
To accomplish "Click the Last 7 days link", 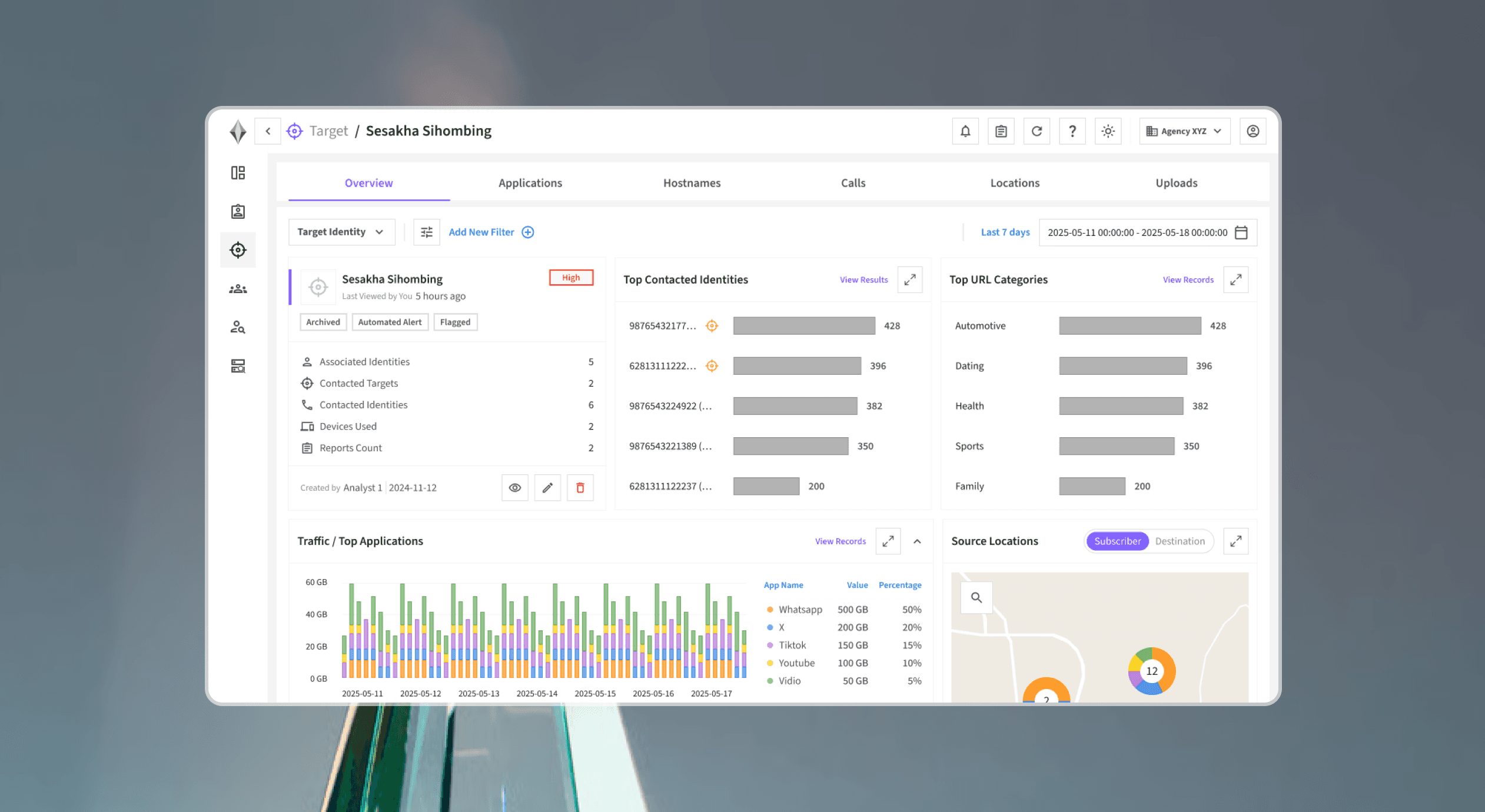I will 1005,232.
